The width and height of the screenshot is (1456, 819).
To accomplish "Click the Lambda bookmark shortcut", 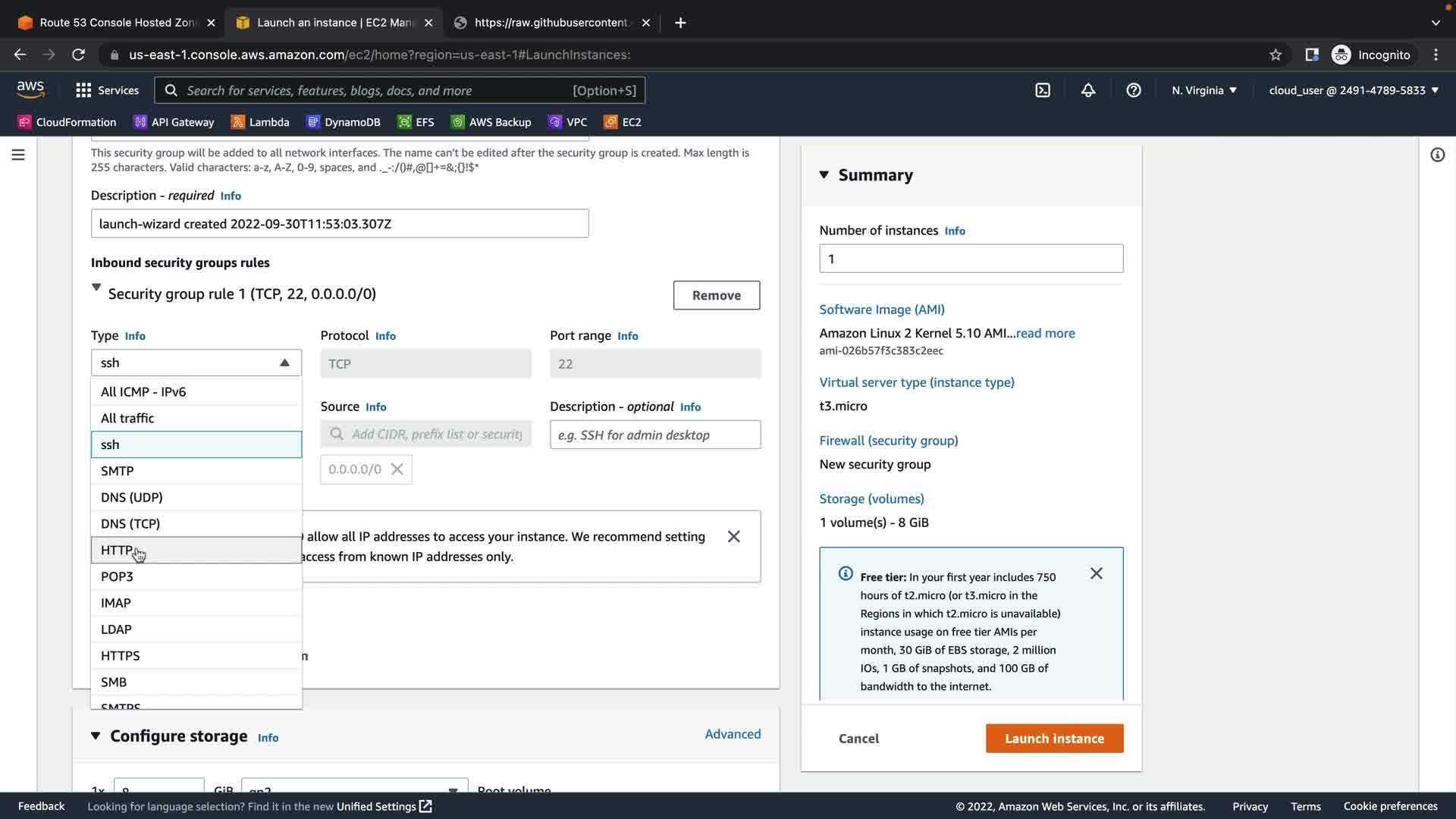I will tap(260, 122).
